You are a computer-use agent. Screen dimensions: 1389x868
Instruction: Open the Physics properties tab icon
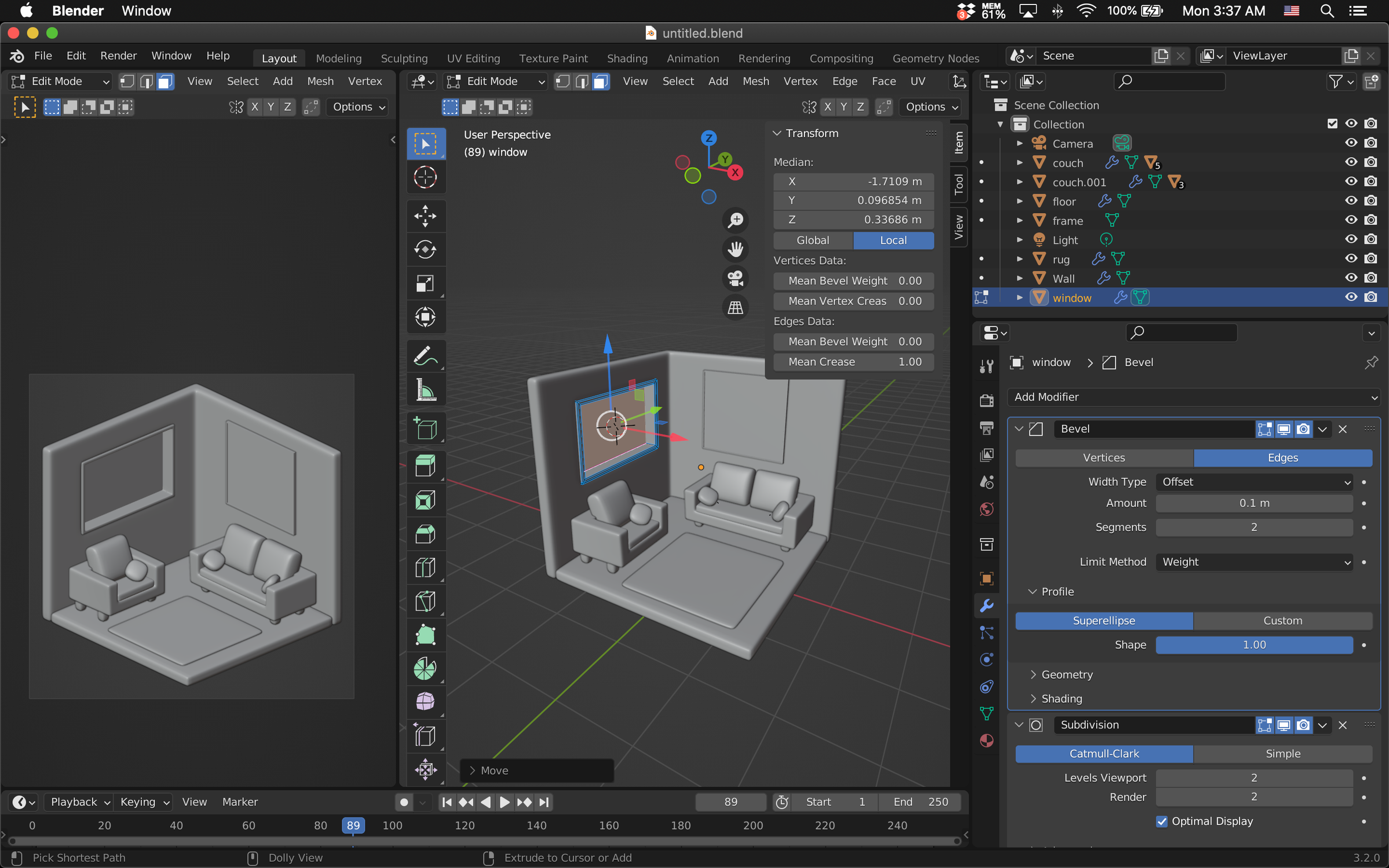[987, 660]
